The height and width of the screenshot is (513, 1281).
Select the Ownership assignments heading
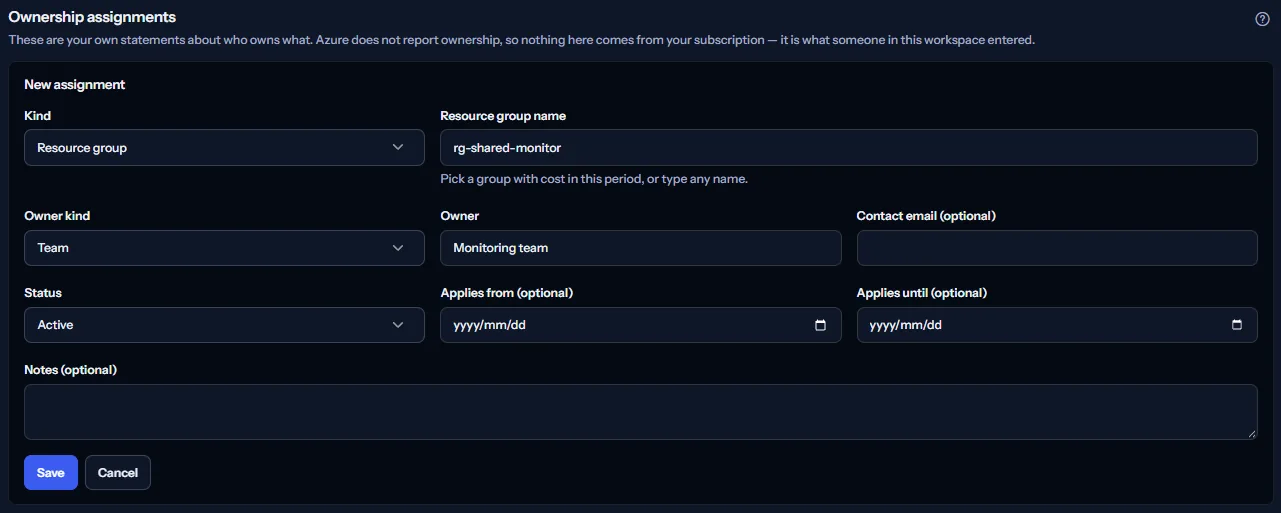pyautogui.click(x=92, y=17)
